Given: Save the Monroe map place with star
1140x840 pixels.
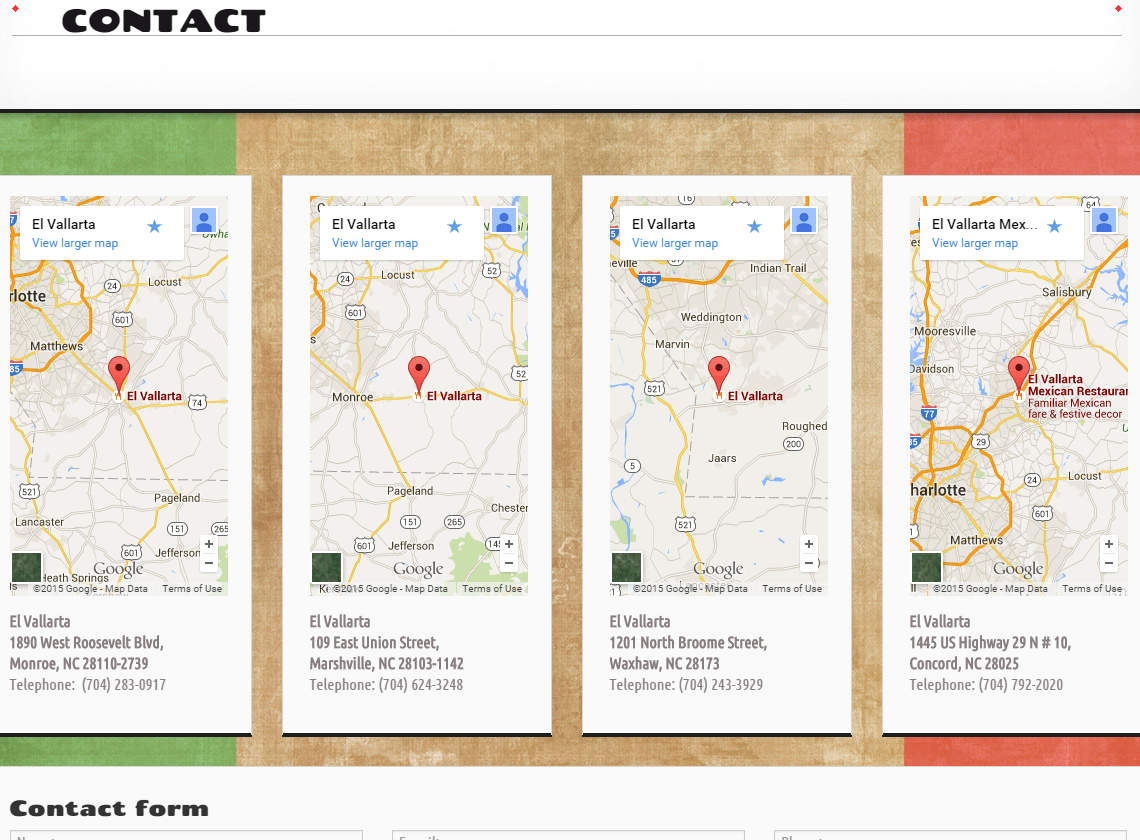Looking at the screenshot, I should pyautogui.click(x=154, y=226).
